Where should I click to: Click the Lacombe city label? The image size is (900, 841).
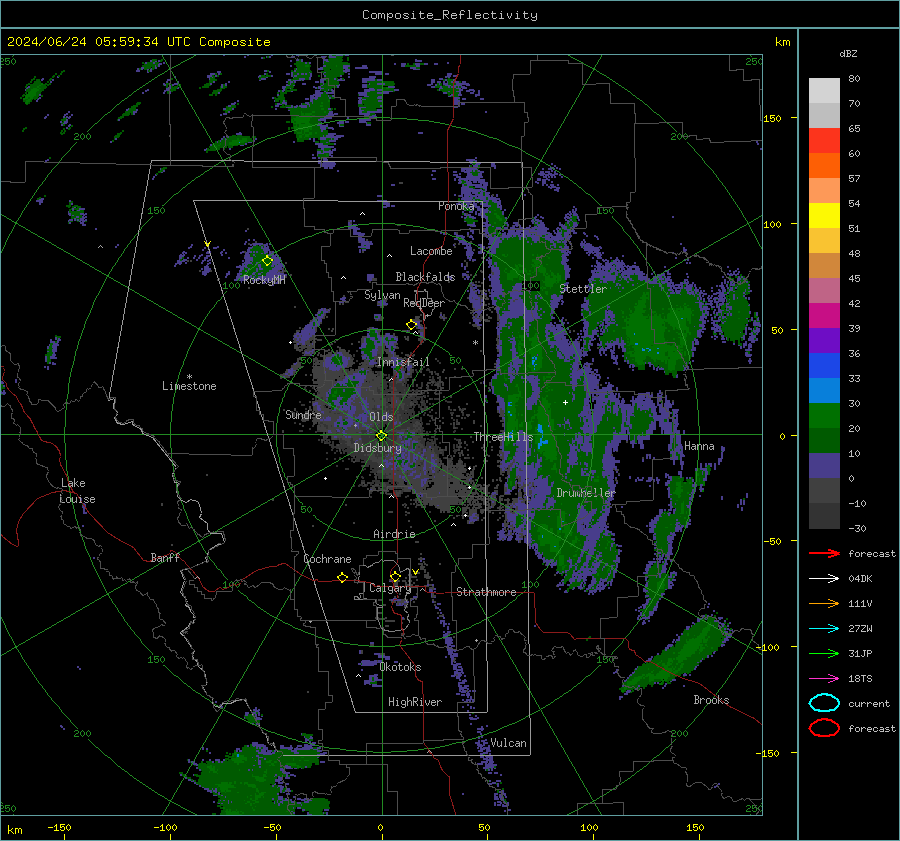click(431, 251)
